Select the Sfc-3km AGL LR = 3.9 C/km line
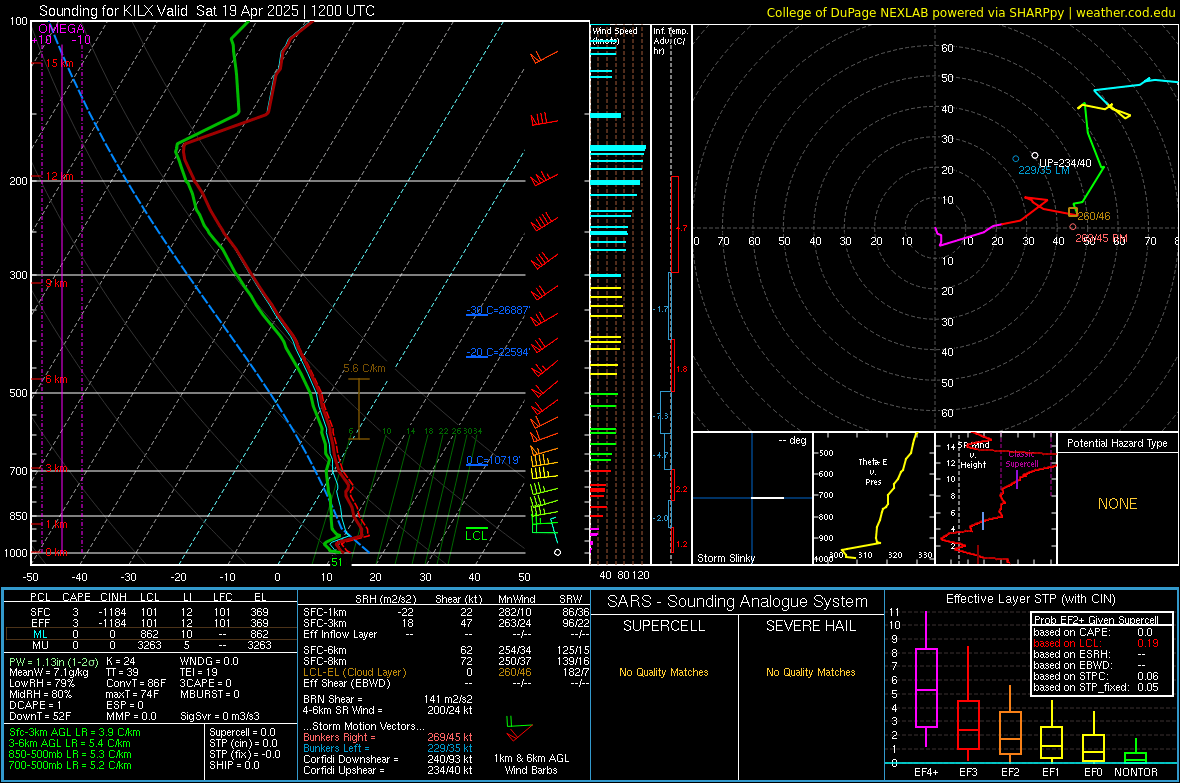Viewport: 1180px width, 783px height. 75,732
